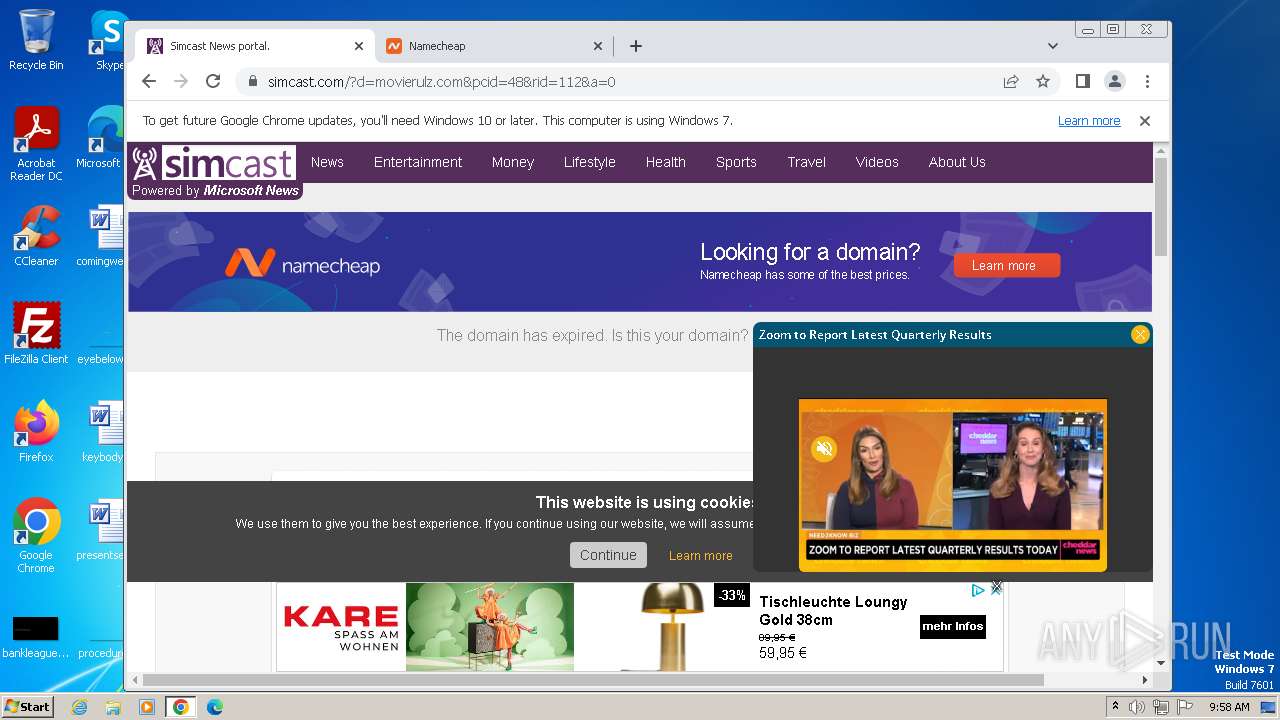The height and width of the screenshot is (720, 1280).
Task: Open Chrome side panel icon
Action: tap(1082, 81)
